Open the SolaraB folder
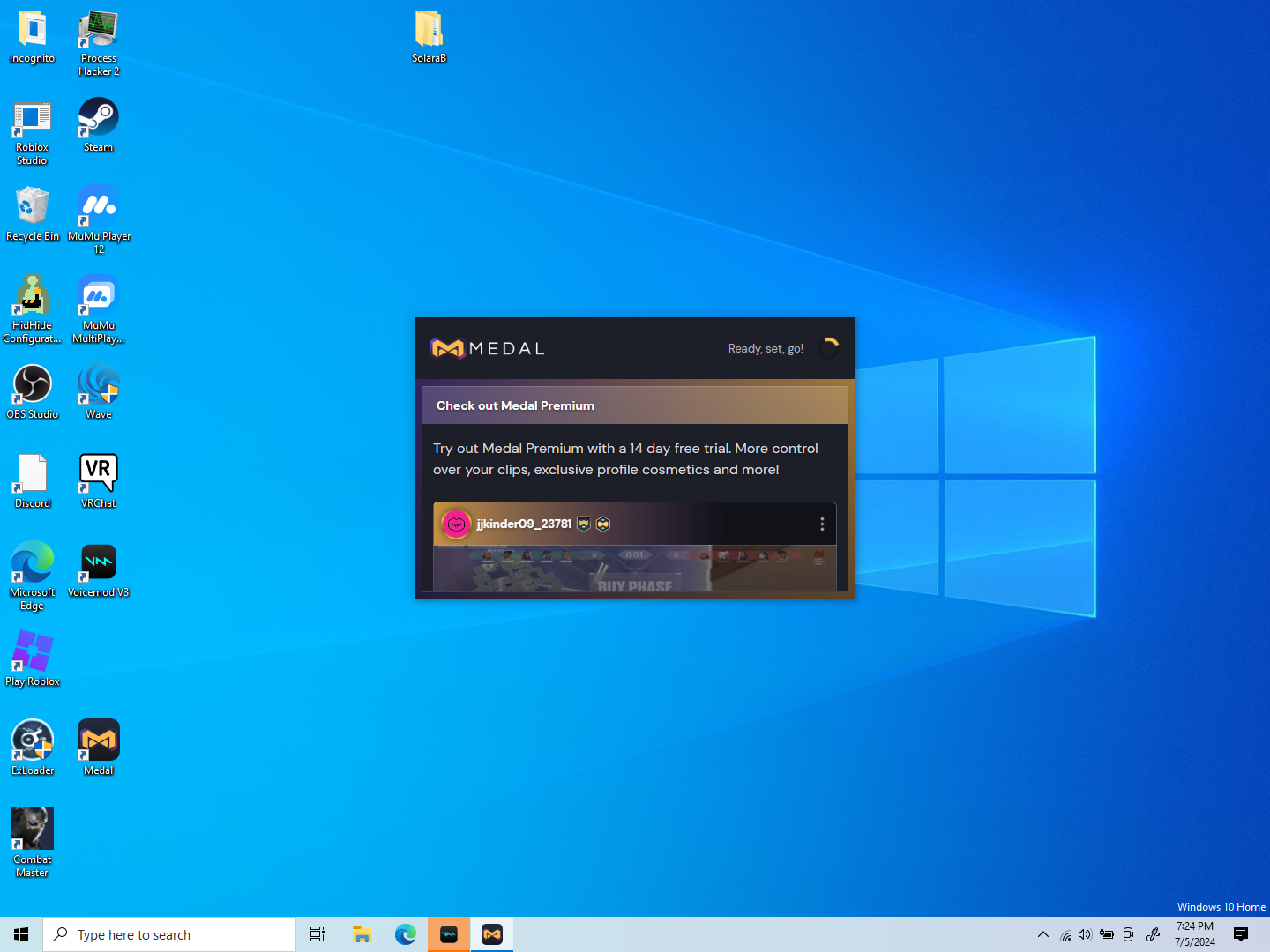 coord(430,37)
